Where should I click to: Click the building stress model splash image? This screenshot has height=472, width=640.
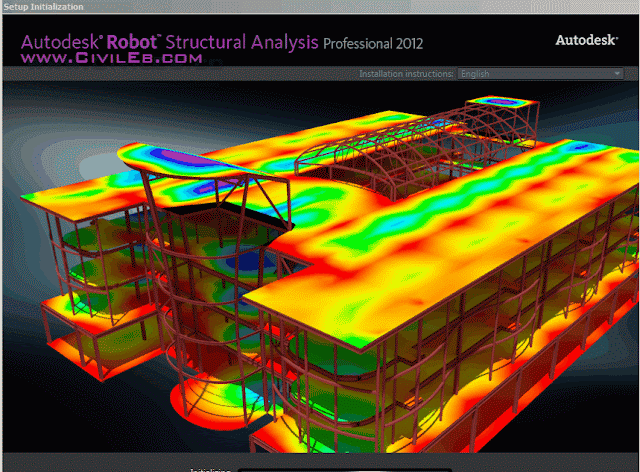click(x=320, y=267)
